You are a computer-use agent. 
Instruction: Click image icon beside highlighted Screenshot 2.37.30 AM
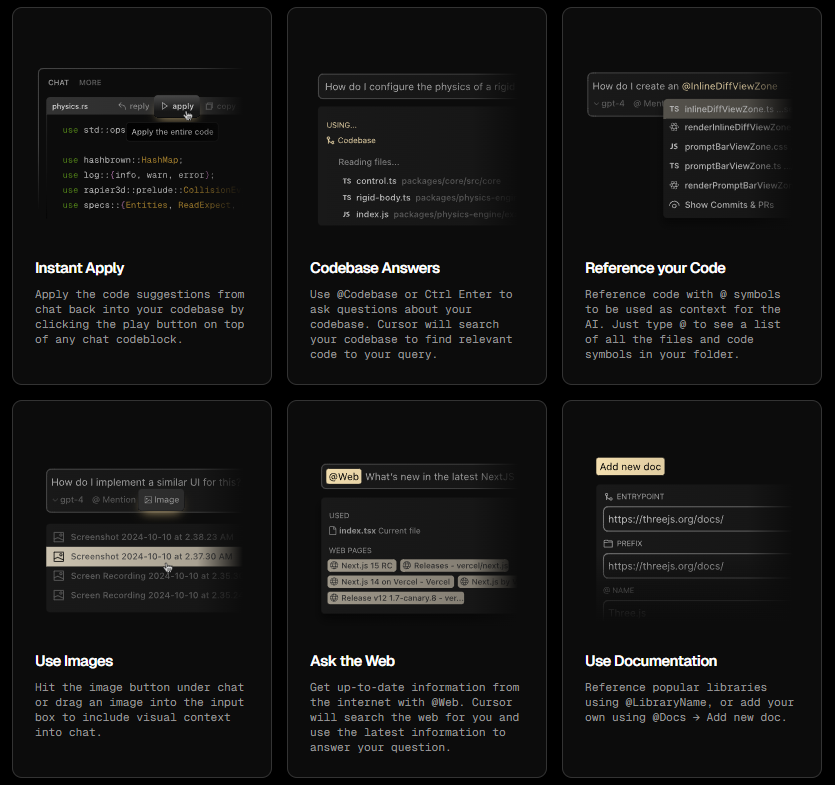pos(59,557)
